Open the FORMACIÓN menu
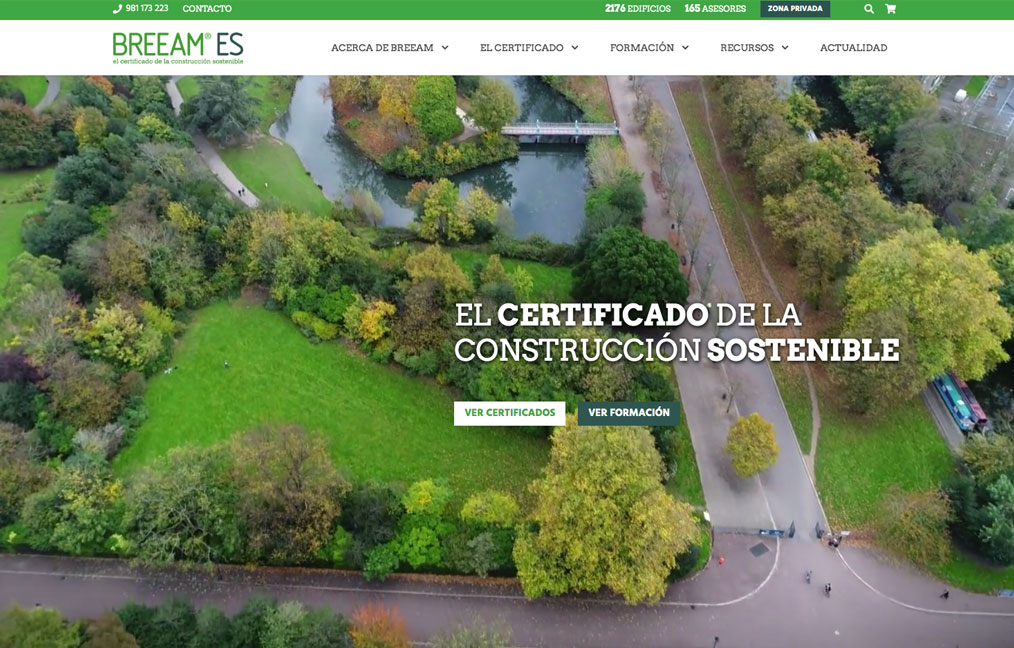The height and width of the screenshot is (648, 1014). click(x=642, y=48)
